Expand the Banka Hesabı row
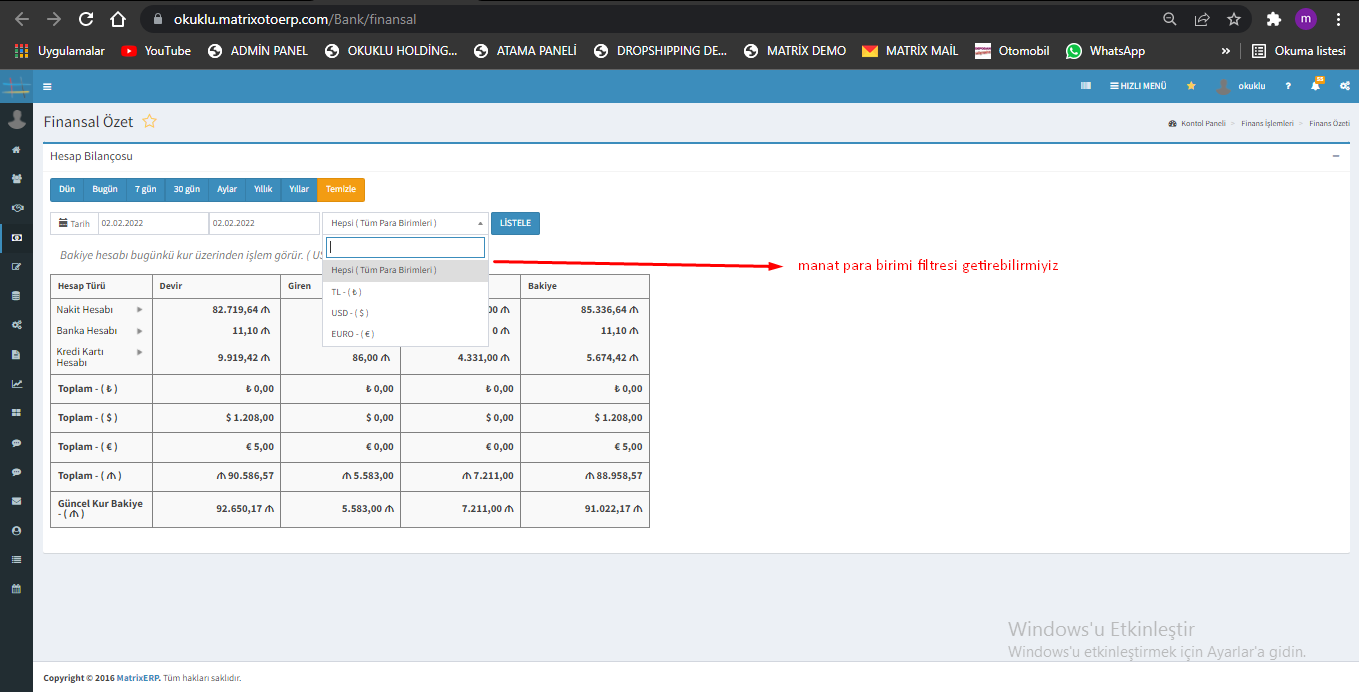This screenshot has width=1359, height=692. point(139,331)
